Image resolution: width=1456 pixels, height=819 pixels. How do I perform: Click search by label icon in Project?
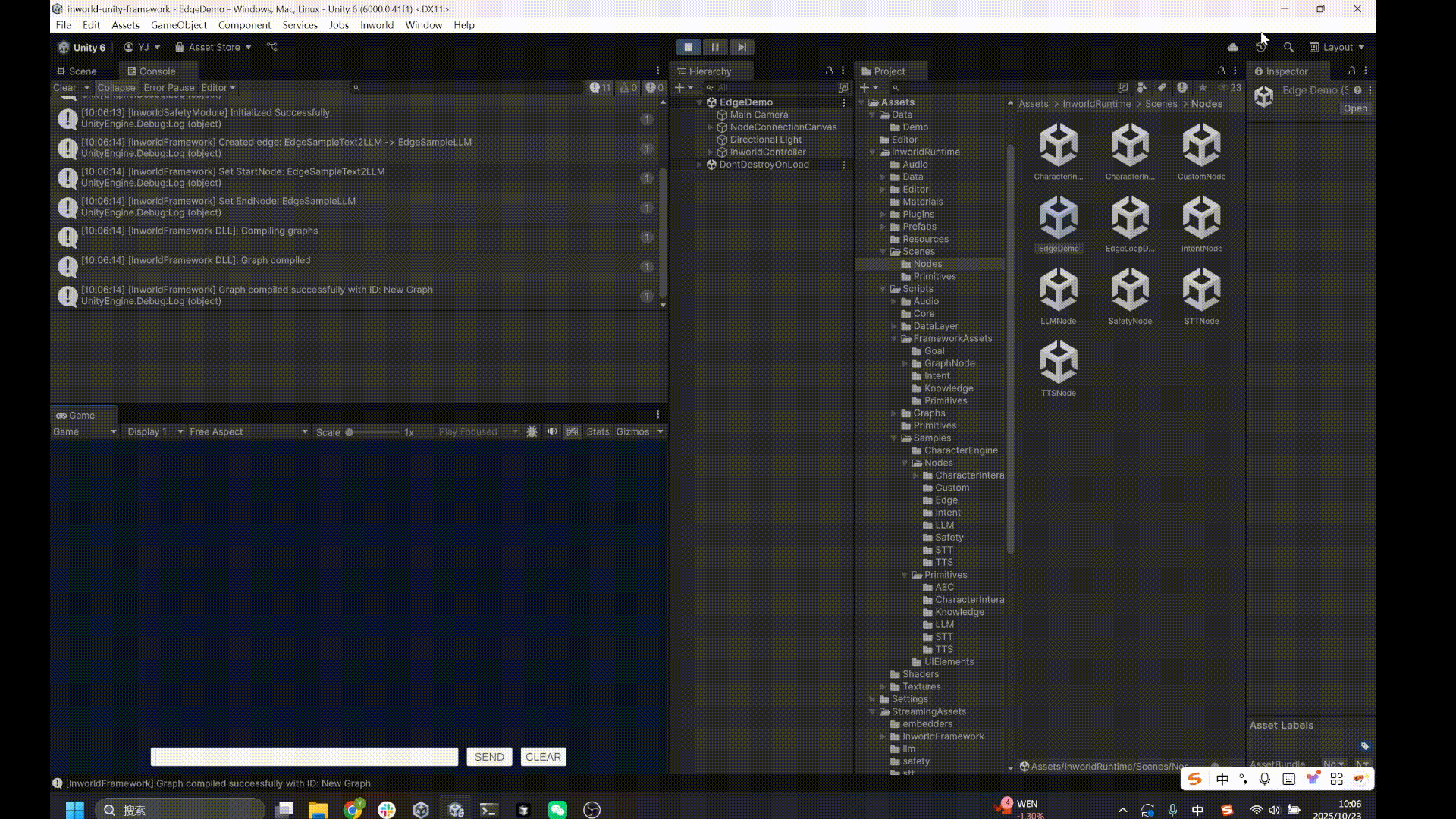(x=1161, y=87)
